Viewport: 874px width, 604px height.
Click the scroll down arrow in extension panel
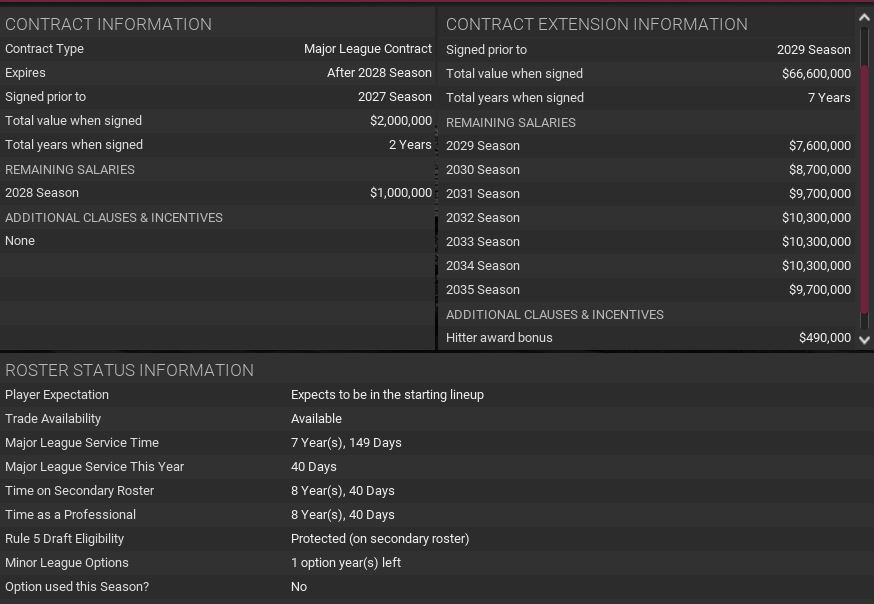coord(865,340)
